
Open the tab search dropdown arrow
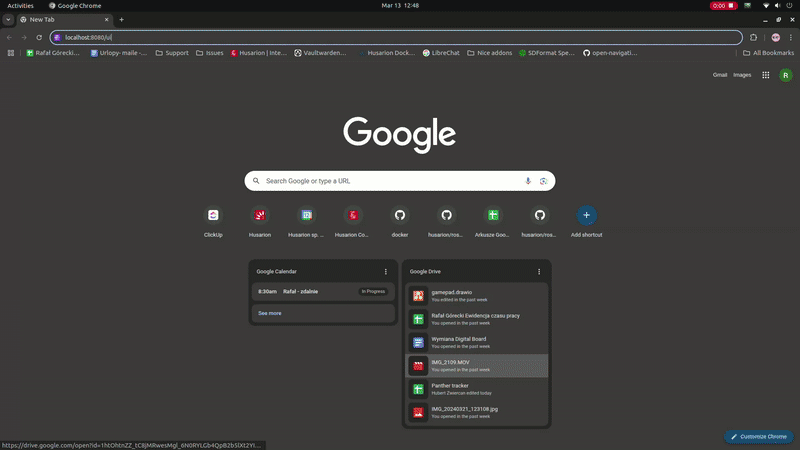tap(8, 19)
